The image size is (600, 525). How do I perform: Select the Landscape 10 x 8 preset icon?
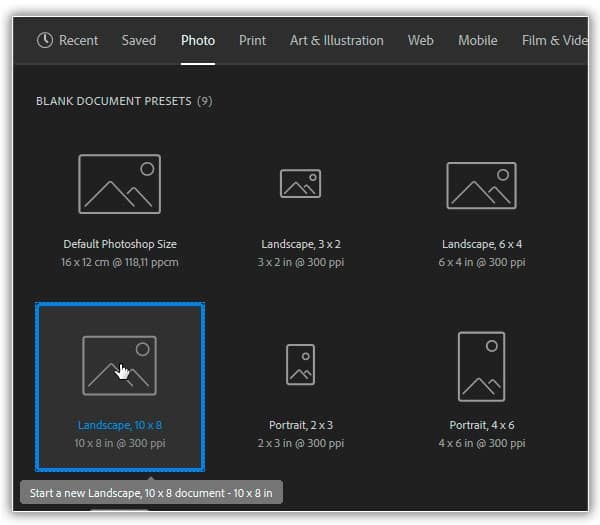(119, 365)
